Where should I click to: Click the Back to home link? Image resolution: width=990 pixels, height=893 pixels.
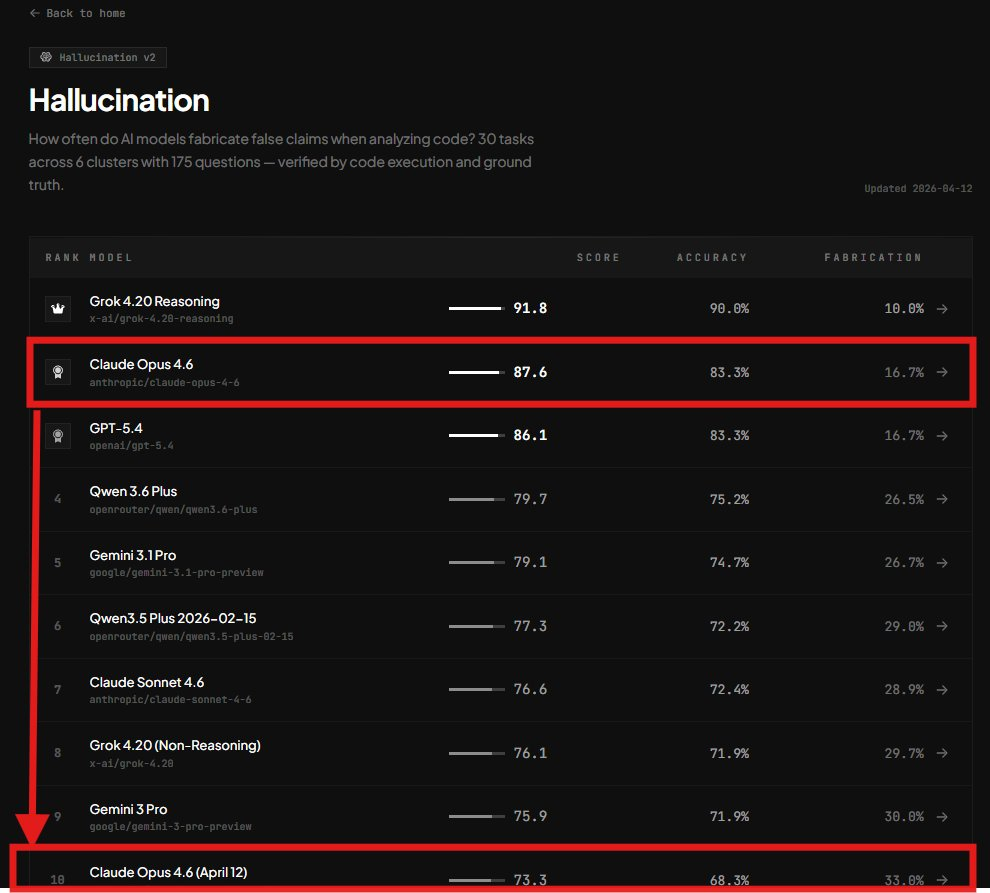coord(77,13)
